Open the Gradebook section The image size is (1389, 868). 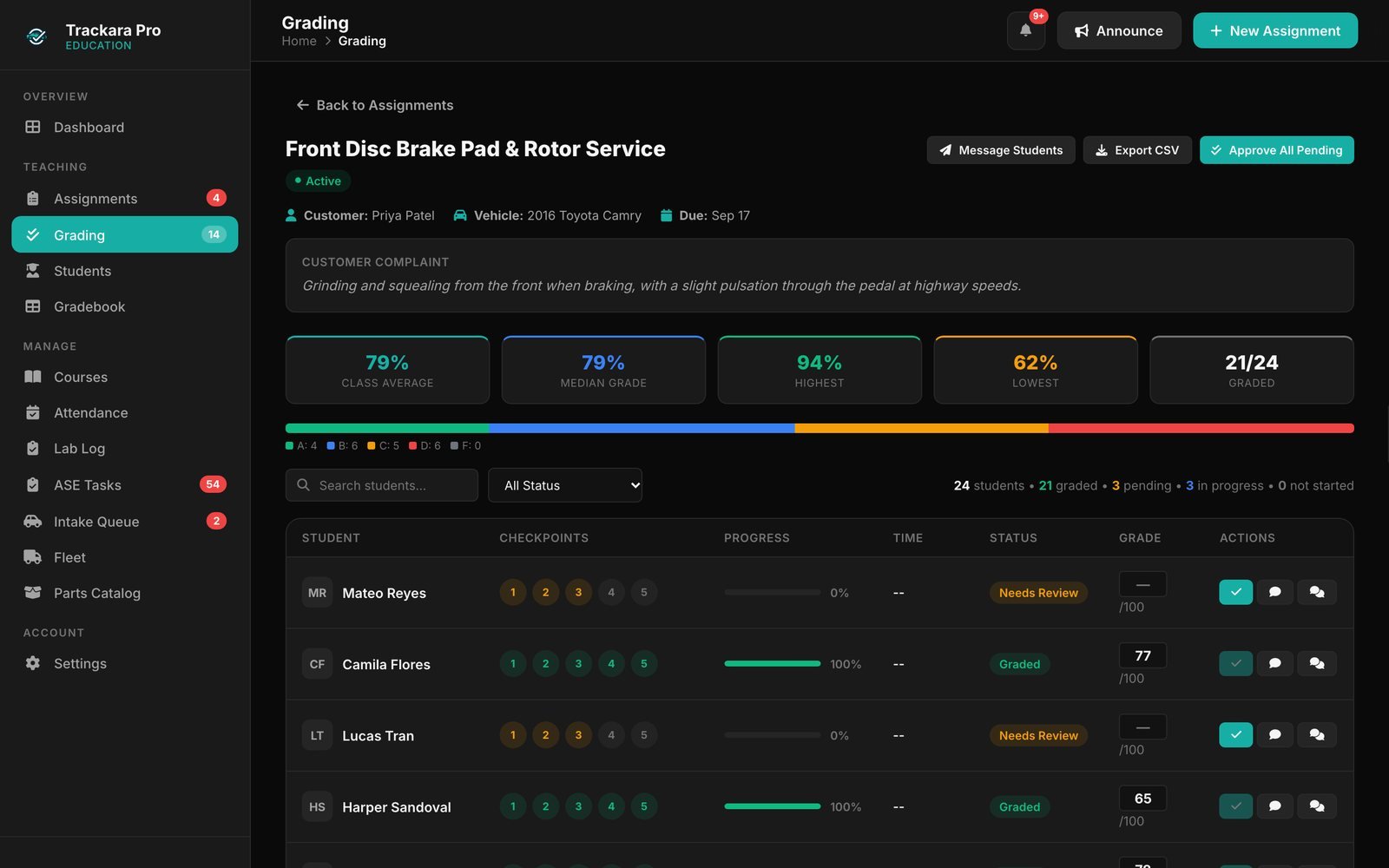pyautogui.click(x=124, y=306)
